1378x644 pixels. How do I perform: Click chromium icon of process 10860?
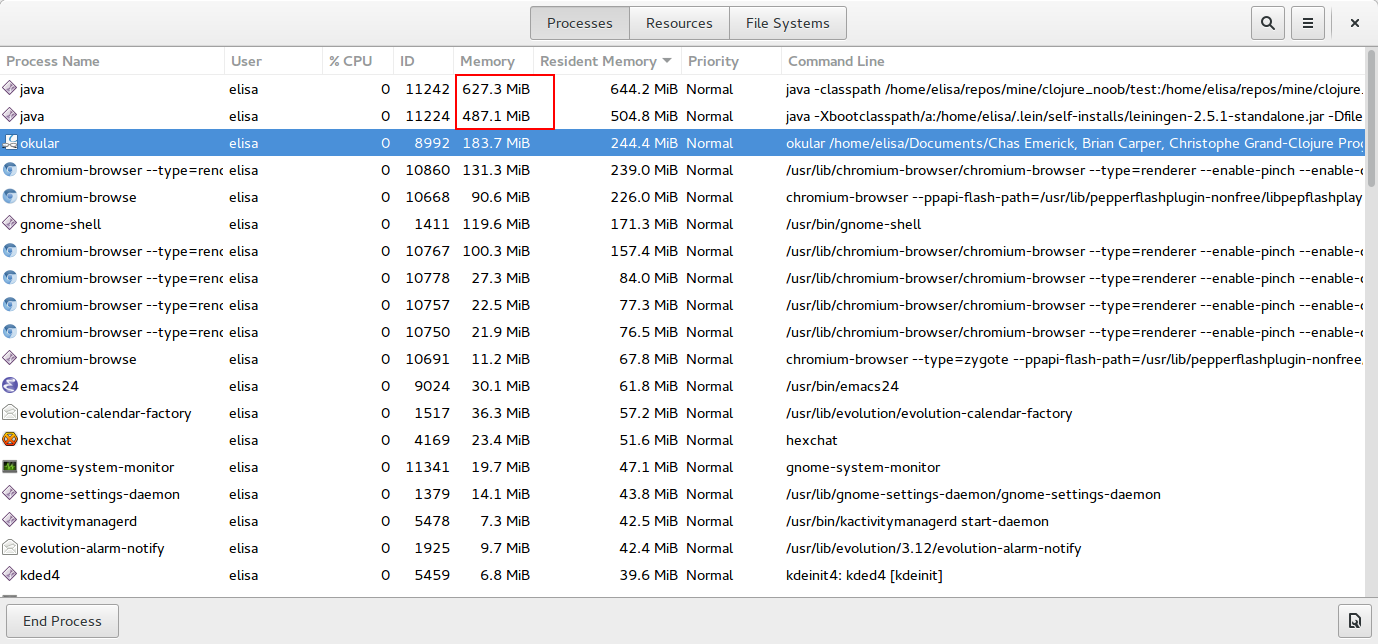click(x=10, y=170)
